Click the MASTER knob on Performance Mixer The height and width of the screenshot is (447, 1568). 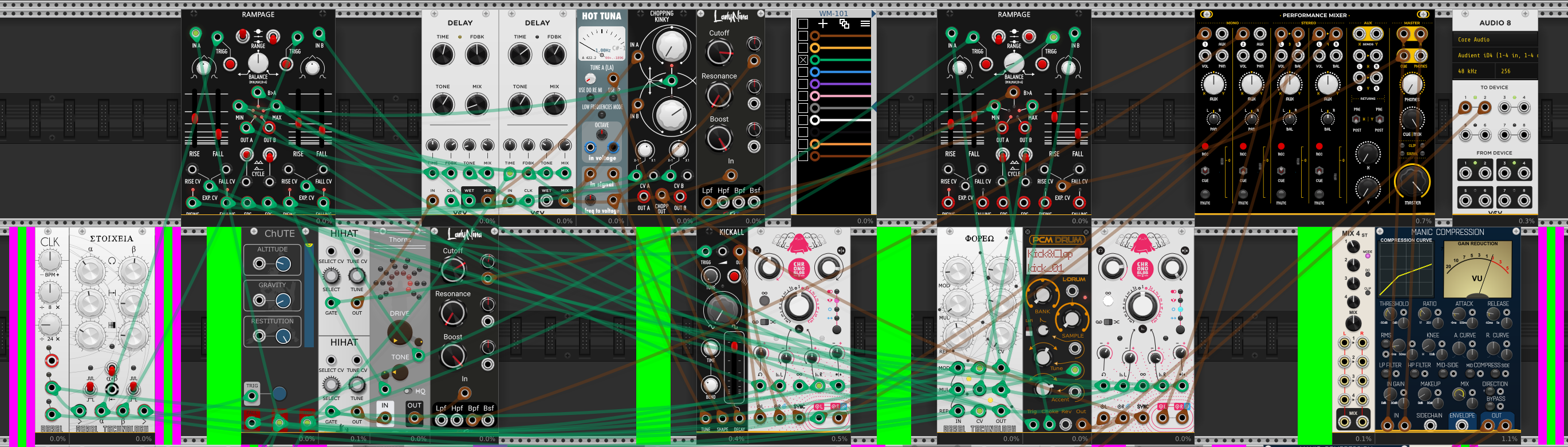(x=1412, y=182)
